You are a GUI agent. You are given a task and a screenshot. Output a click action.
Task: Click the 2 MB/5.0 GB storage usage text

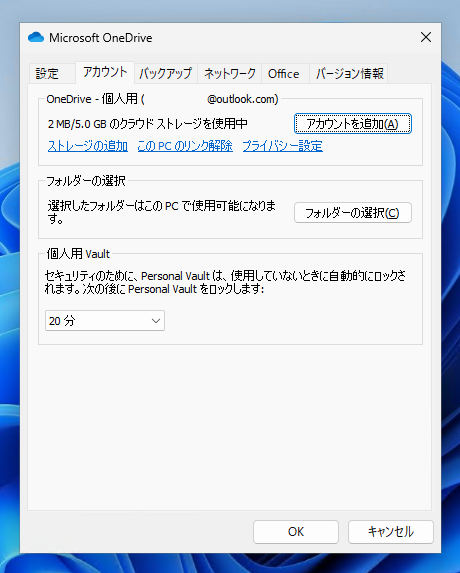pyautogui.click(x=147, y=124)
